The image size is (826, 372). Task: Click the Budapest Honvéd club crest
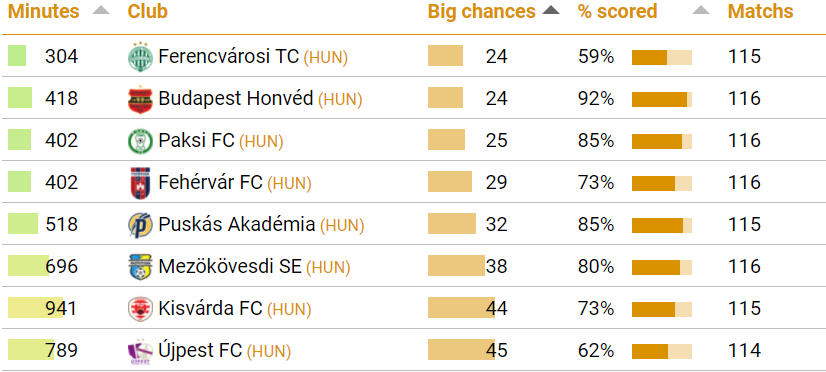140,99
